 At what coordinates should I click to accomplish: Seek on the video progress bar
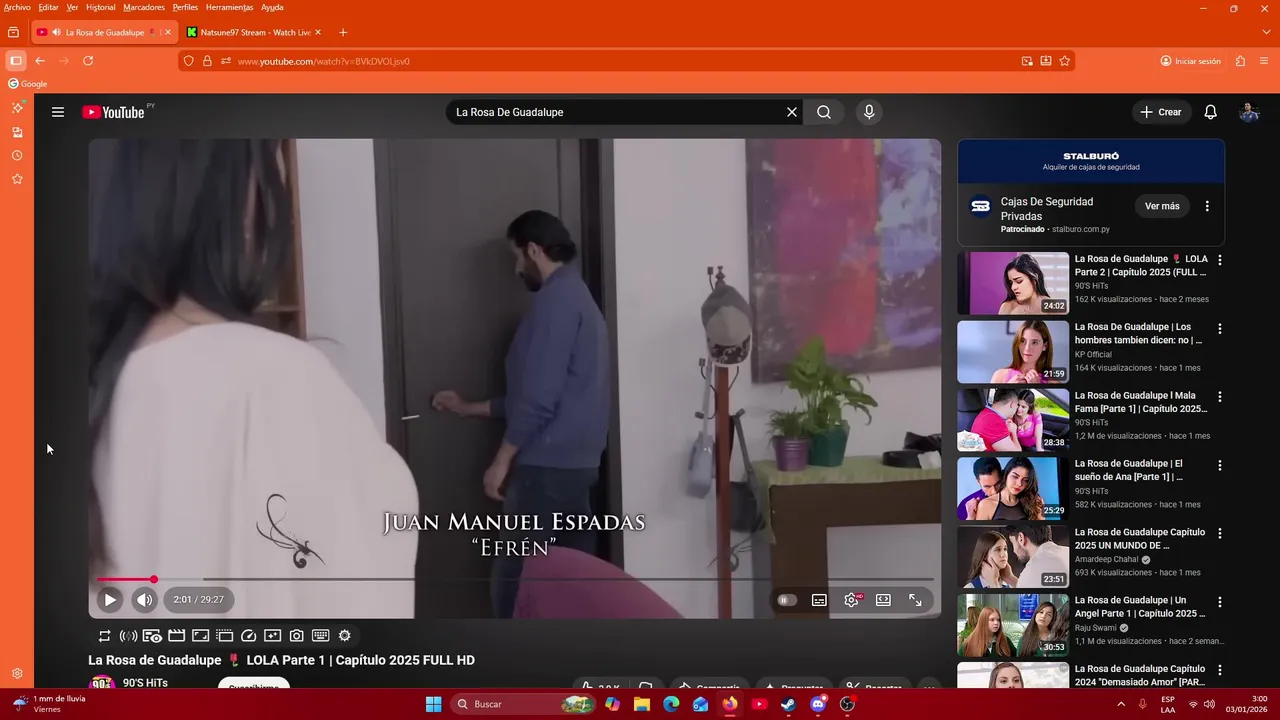pos(515,579)
